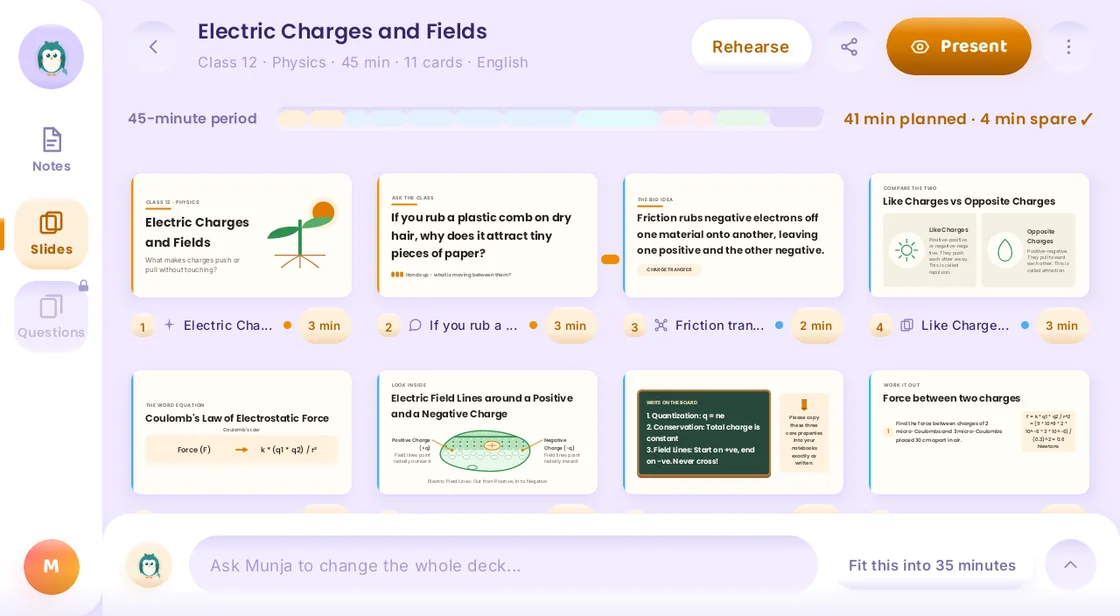Click the orange M user avatar
Viewport: 1120px width, 616px height.
[x=51, y=567]
